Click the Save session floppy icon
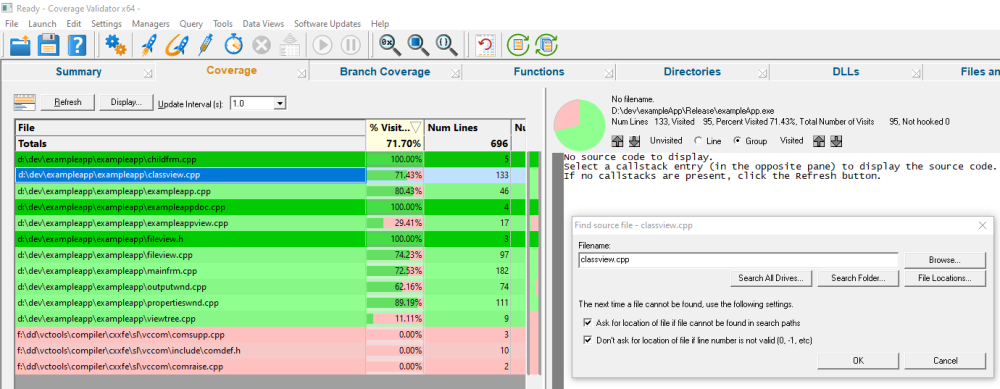1000x389 pixels. [48, 45]
